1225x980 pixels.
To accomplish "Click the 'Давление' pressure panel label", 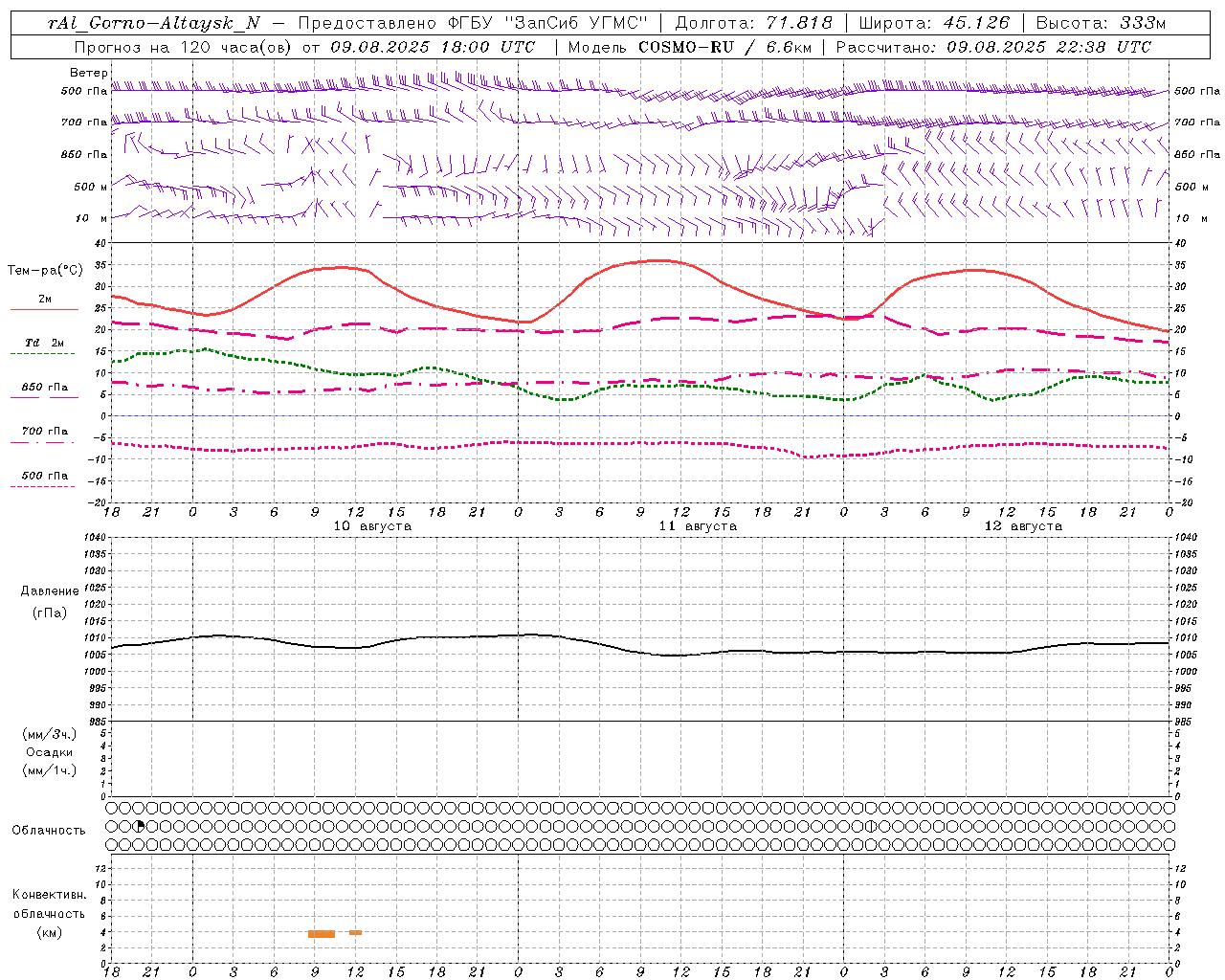I will (50, 591).
